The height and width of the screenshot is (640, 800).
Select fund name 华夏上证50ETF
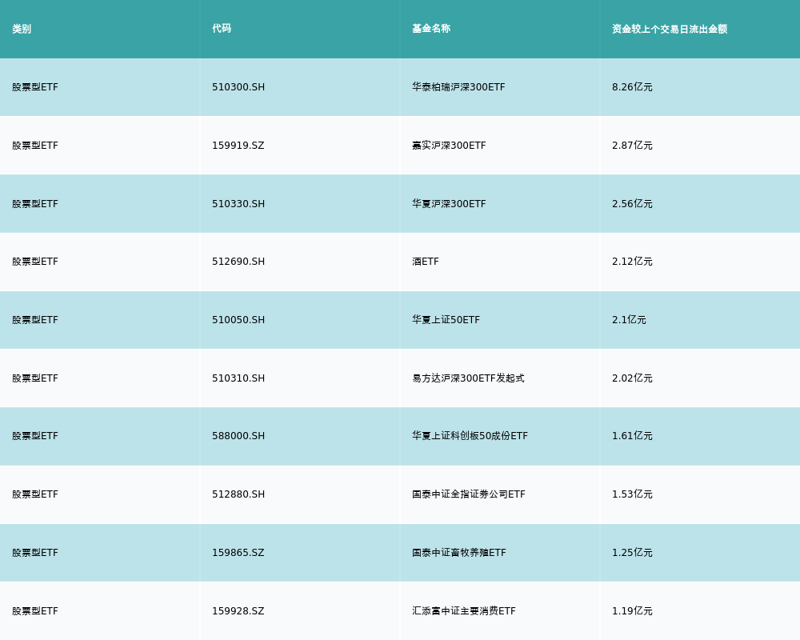tap(446, 320)
